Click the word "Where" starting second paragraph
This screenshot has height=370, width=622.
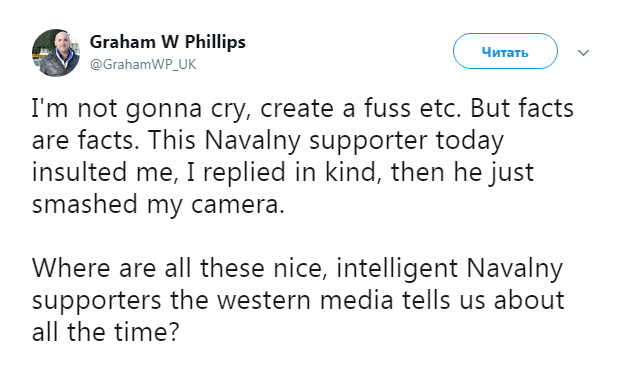pyautogui.click(x=71, y=268)
